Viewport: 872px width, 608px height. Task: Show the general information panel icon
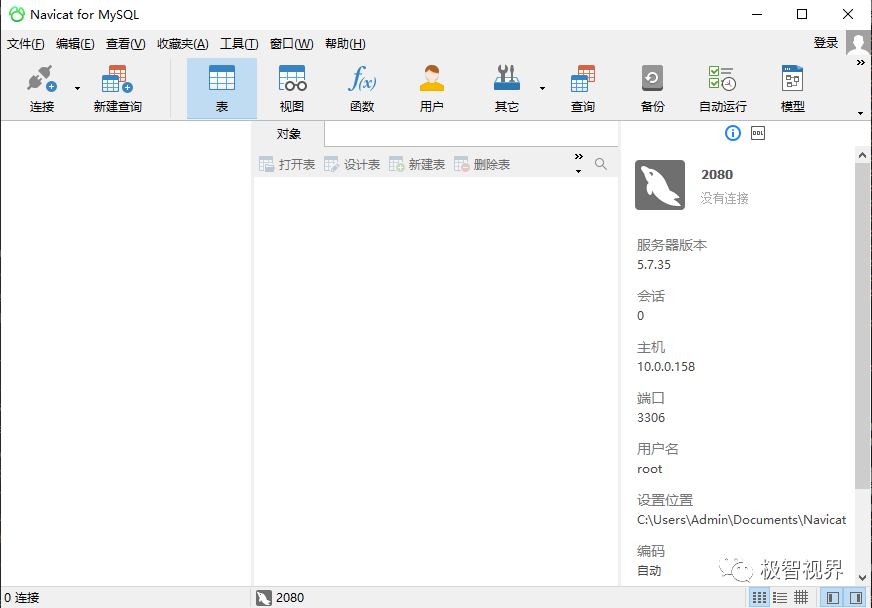(733, 133)
